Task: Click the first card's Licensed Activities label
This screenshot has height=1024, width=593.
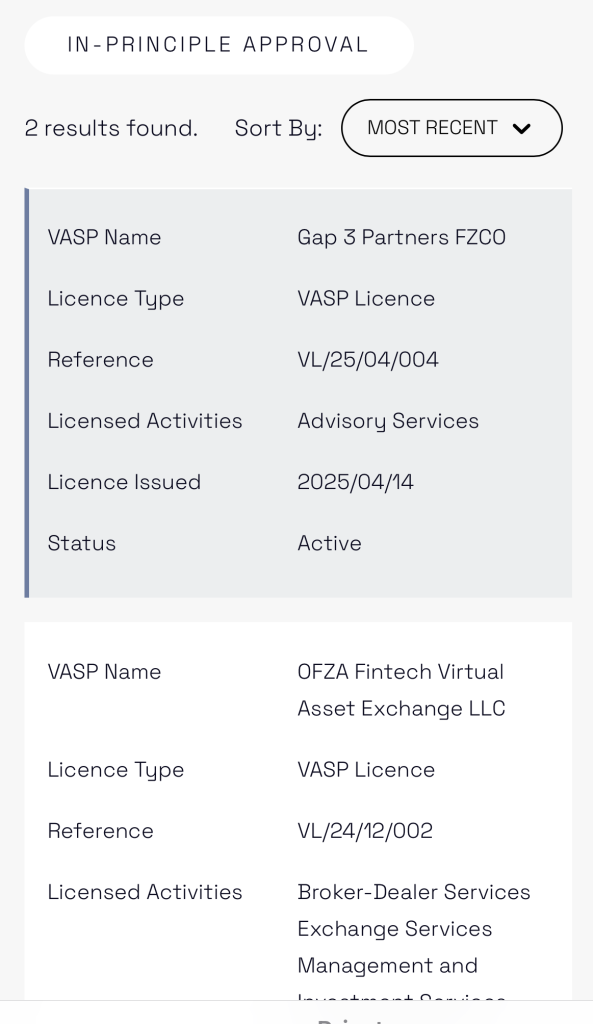Action: point(145,421)
